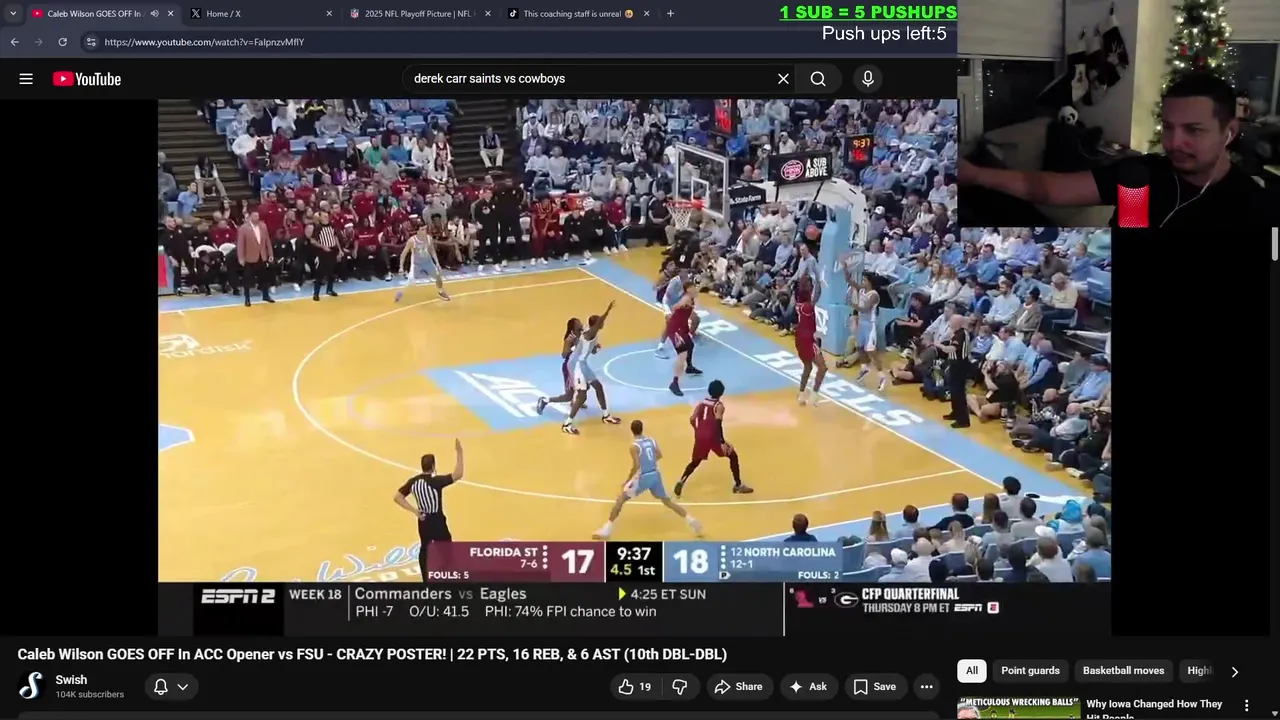The image size is (1280, 720).
Task: Show more filter chips with arrow
Action: (1234, 672)
